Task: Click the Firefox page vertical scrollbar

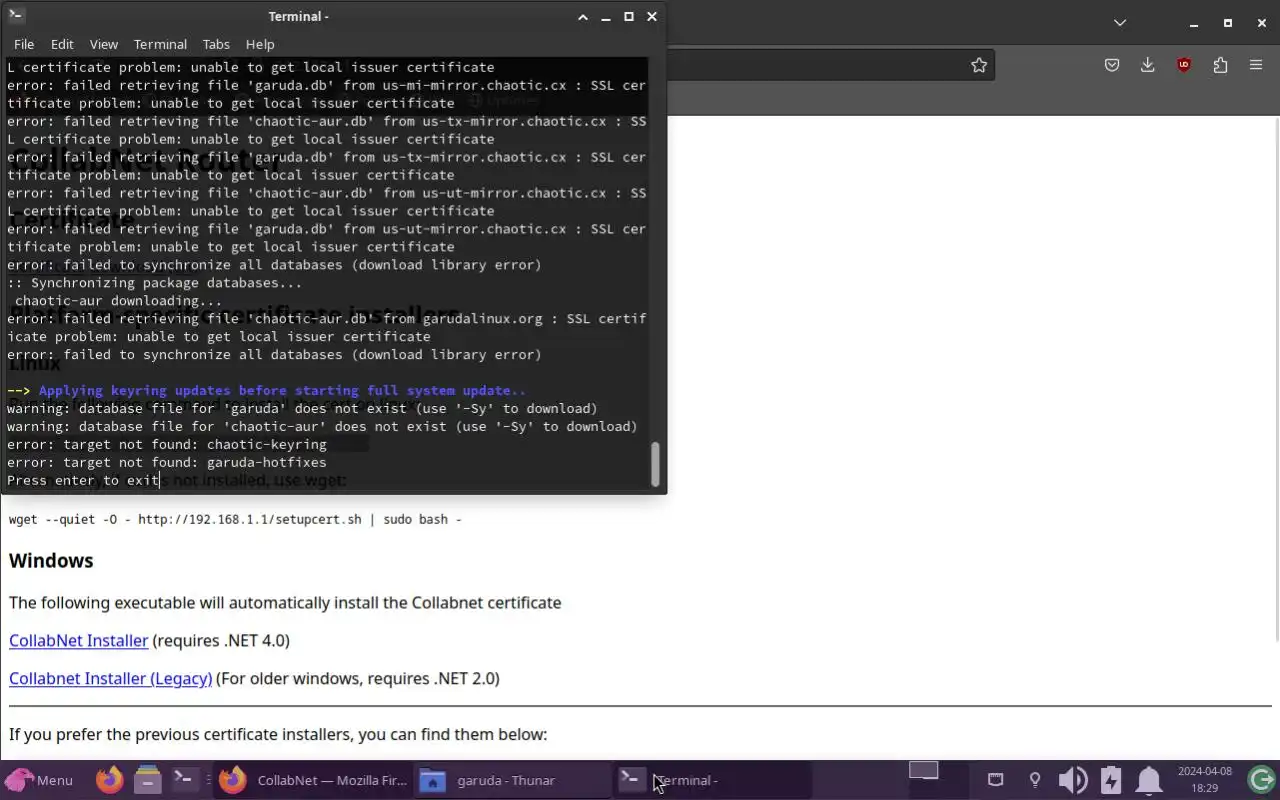Action: pyautogui.click(x=1275, y=380)
